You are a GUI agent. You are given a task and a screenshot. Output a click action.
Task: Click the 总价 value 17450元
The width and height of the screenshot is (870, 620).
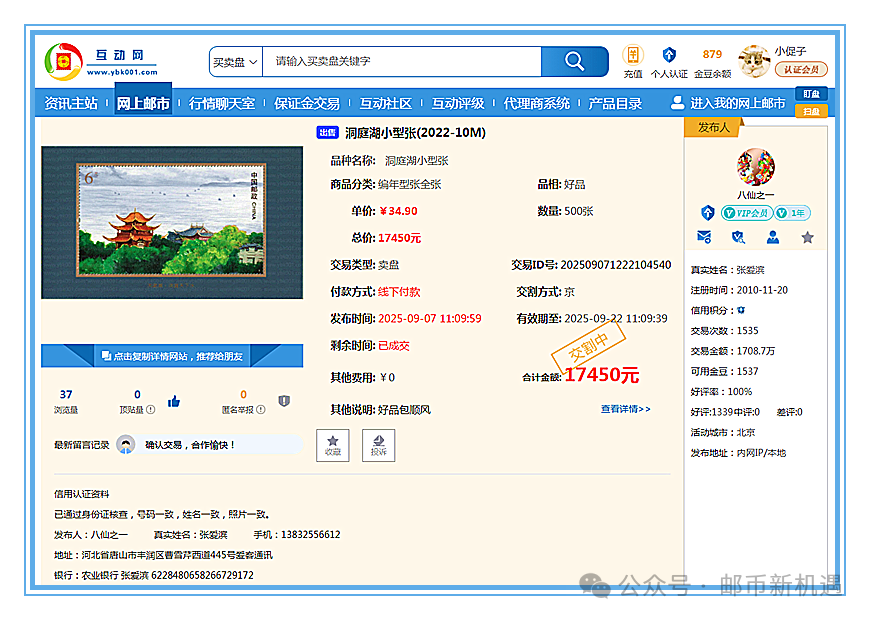coord(399,238)
